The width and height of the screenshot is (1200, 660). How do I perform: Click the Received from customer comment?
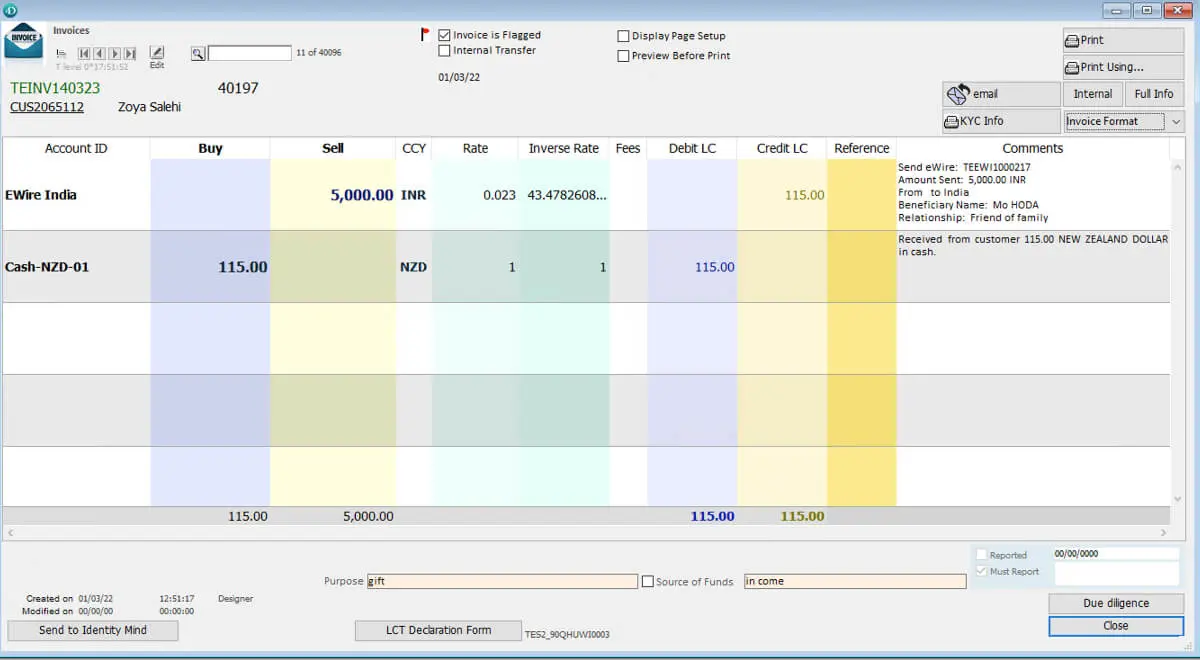pyautogui.click(x=1033, y=245)
